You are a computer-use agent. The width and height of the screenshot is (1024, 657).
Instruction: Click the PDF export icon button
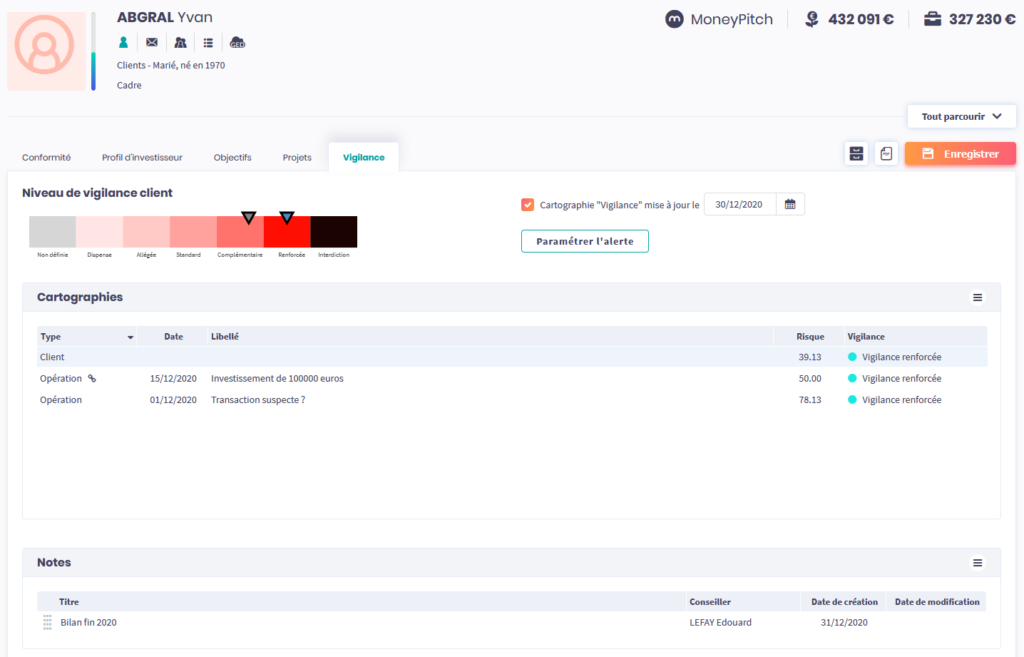(x=886, y=154)
